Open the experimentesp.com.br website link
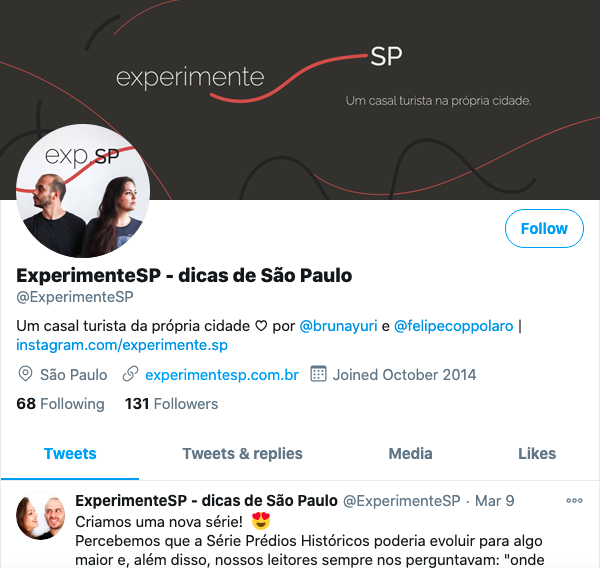The image size is (600, 568). point(222,375)
